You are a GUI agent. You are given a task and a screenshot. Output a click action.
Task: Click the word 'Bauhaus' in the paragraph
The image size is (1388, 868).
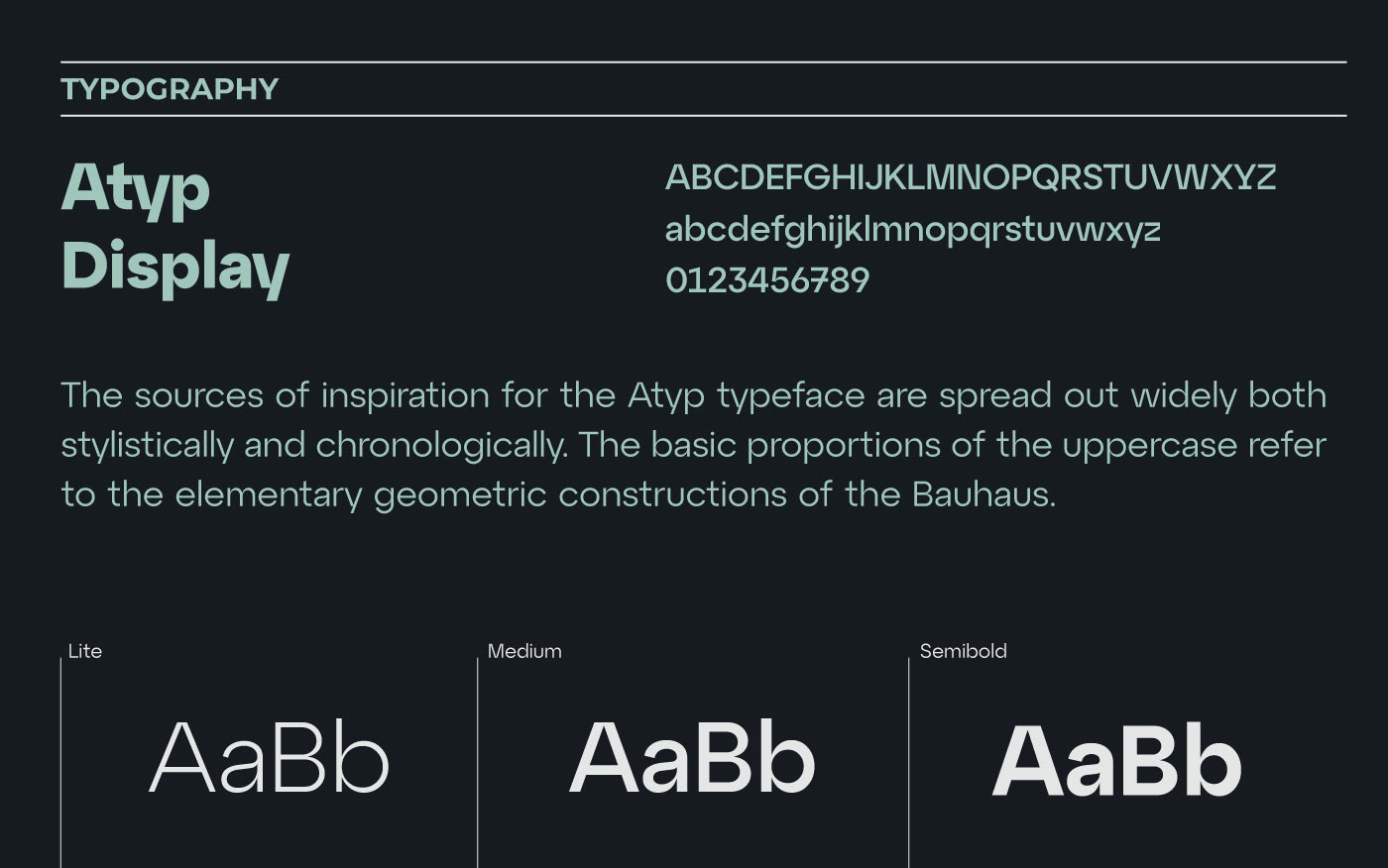[x=983, y=493]
